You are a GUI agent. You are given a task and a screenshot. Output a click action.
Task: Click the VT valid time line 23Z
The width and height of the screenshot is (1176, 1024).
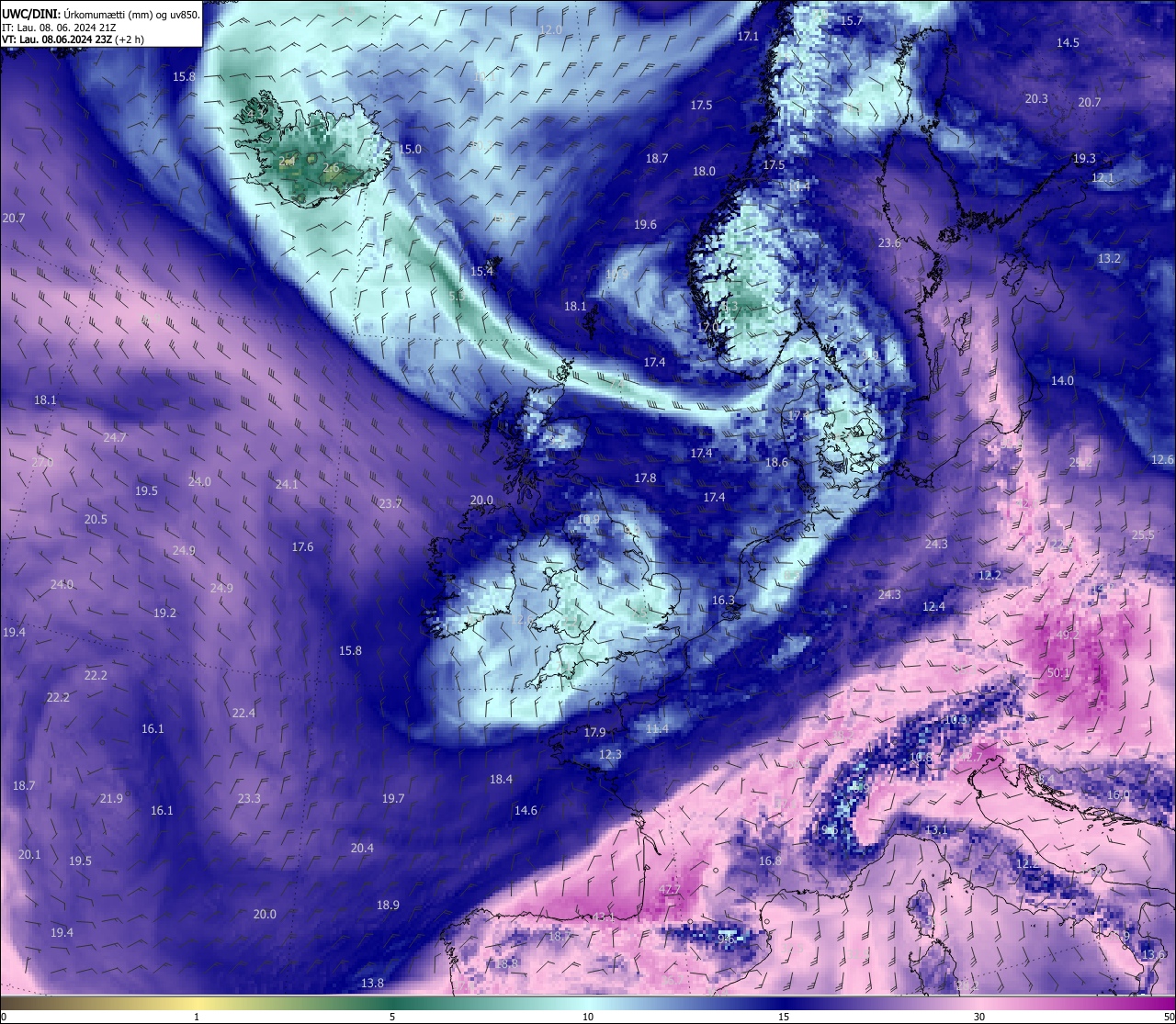click(73, 39)
